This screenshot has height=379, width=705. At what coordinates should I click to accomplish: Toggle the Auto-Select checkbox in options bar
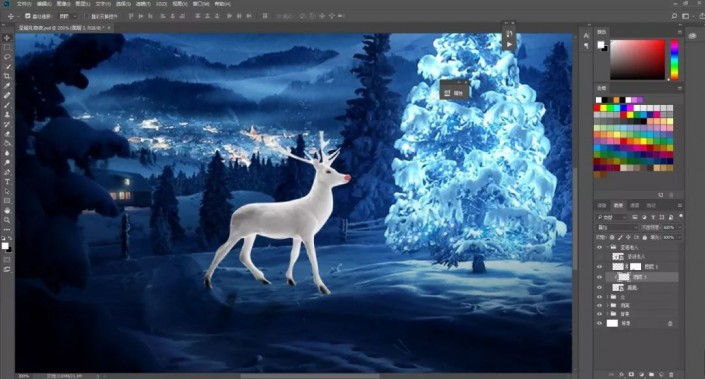28,16
